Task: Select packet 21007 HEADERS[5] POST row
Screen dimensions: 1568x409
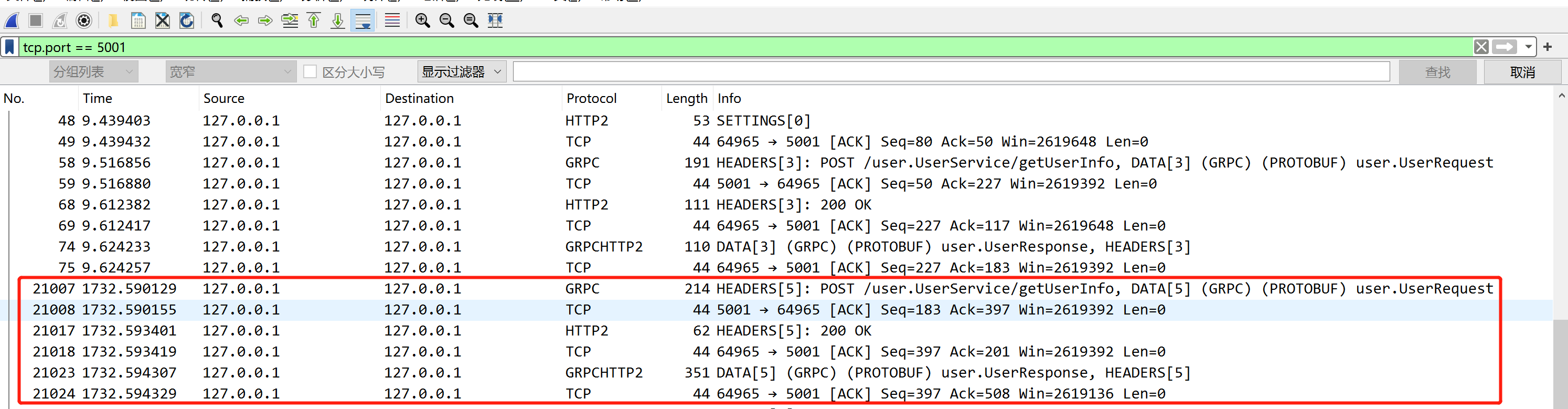Action: 776,289
